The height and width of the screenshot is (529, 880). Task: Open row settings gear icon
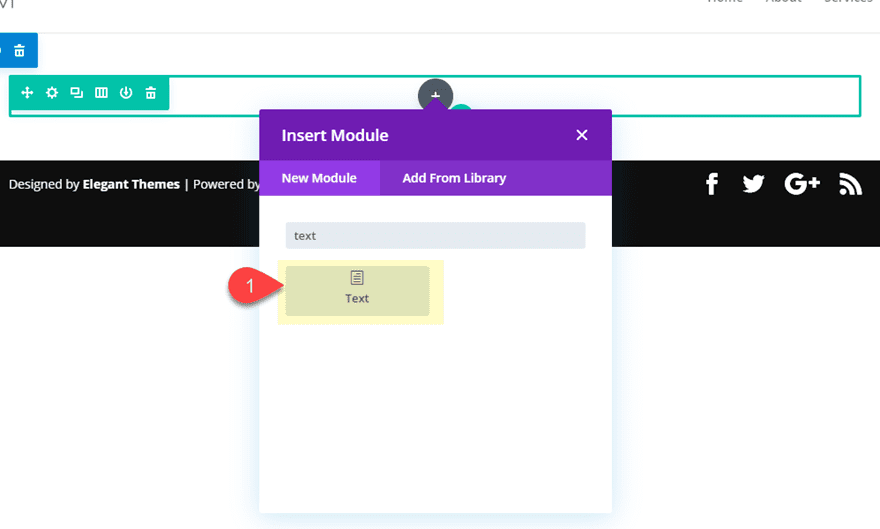pyautogui.click(x=52, y=93)
